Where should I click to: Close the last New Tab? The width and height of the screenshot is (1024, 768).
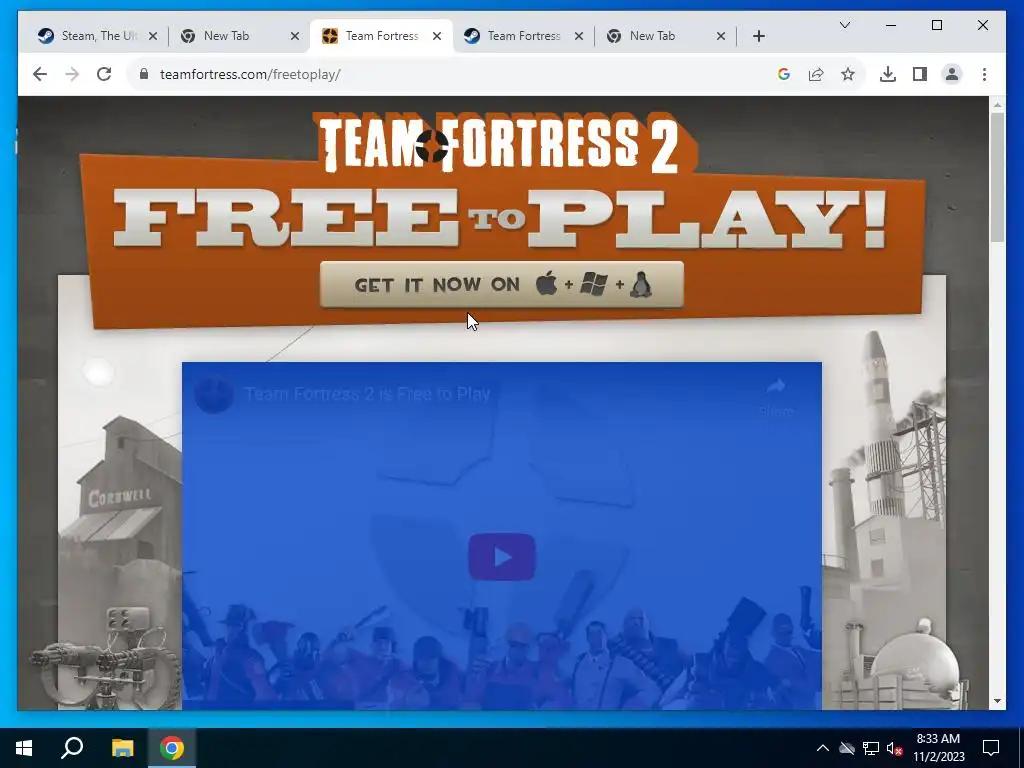pyautogui.click(x=721, y=36)
